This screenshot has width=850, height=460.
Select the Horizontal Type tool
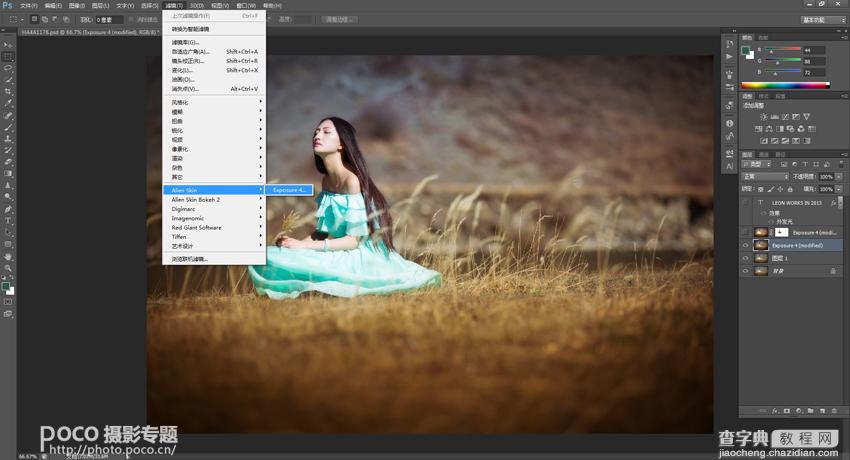point(8,221)
